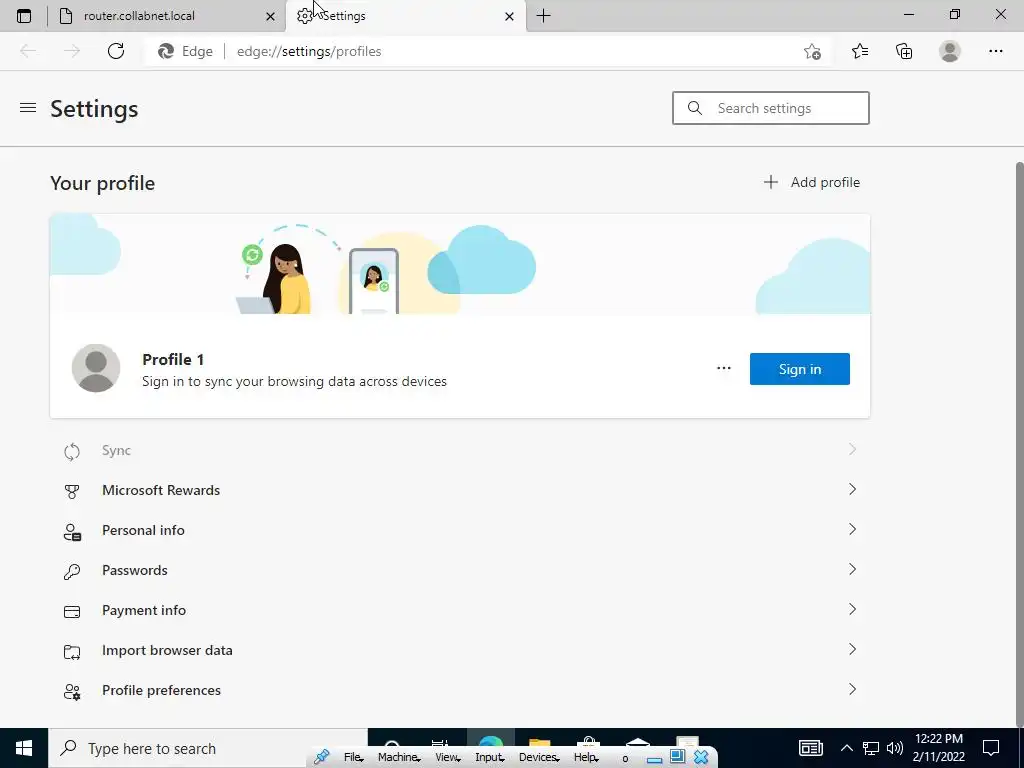Click VirtualBox mini toolbar minimize icon
The image size is (1024, 768).
654,759
